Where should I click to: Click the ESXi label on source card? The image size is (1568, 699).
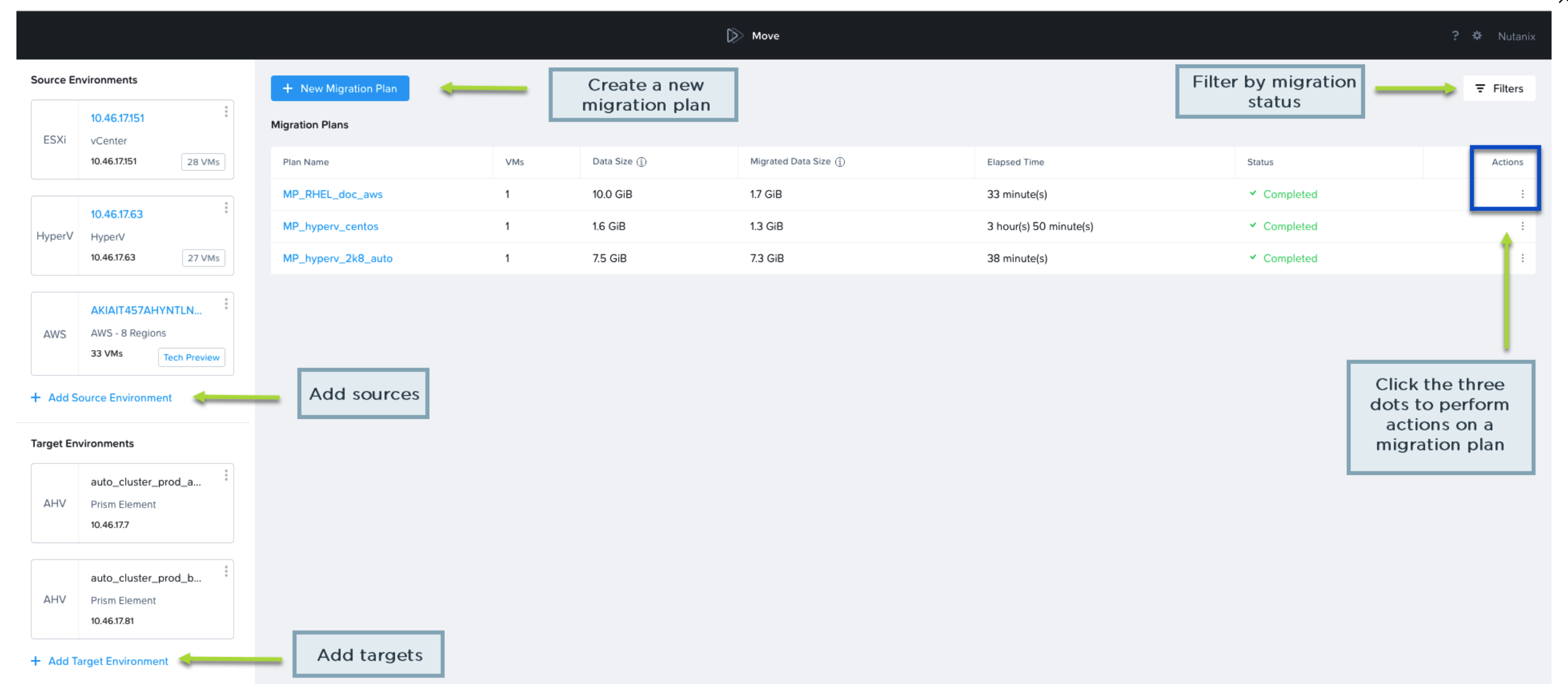coord(55,140)
